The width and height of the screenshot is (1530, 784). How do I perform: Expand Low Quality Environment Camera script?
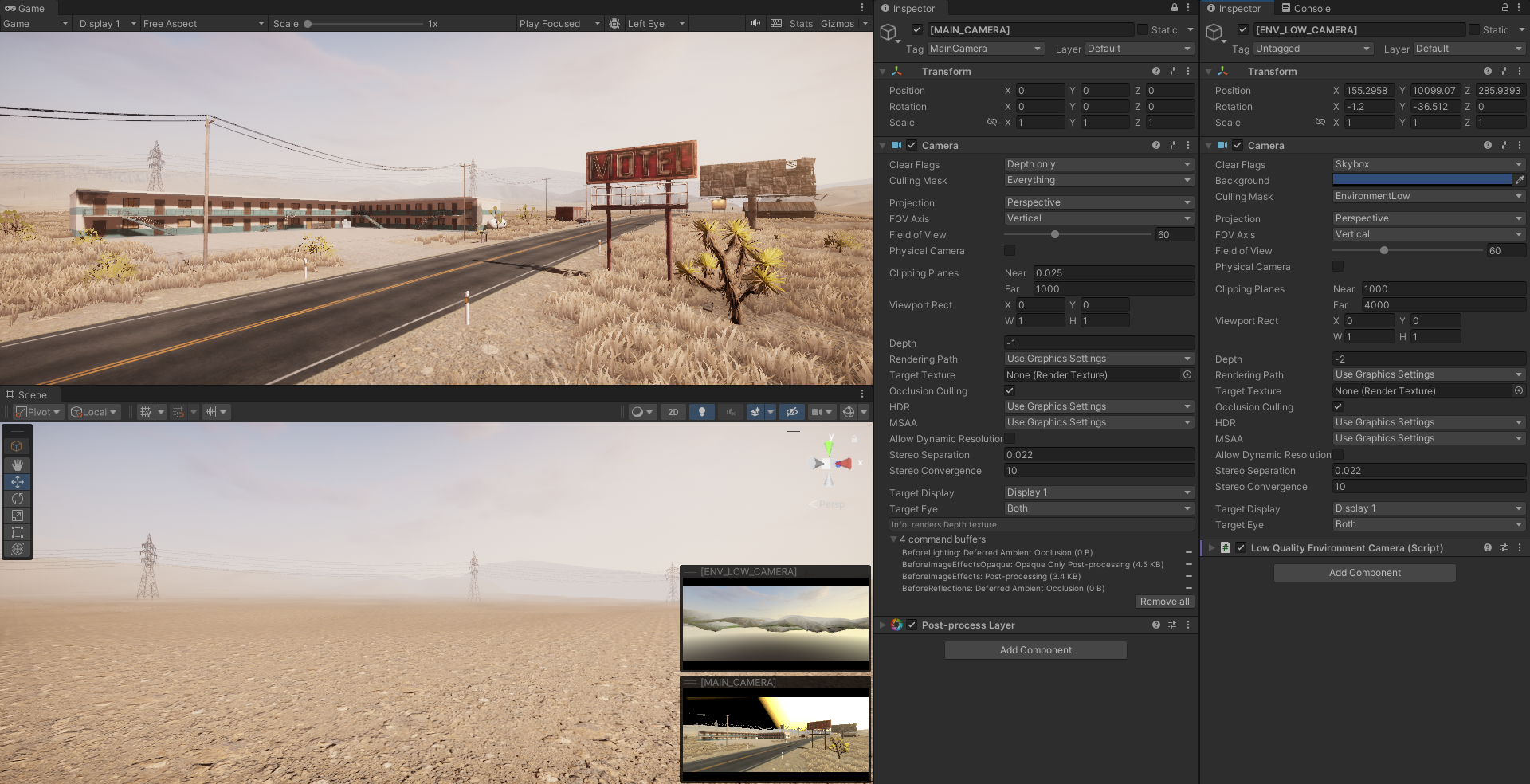(1211, 547)
